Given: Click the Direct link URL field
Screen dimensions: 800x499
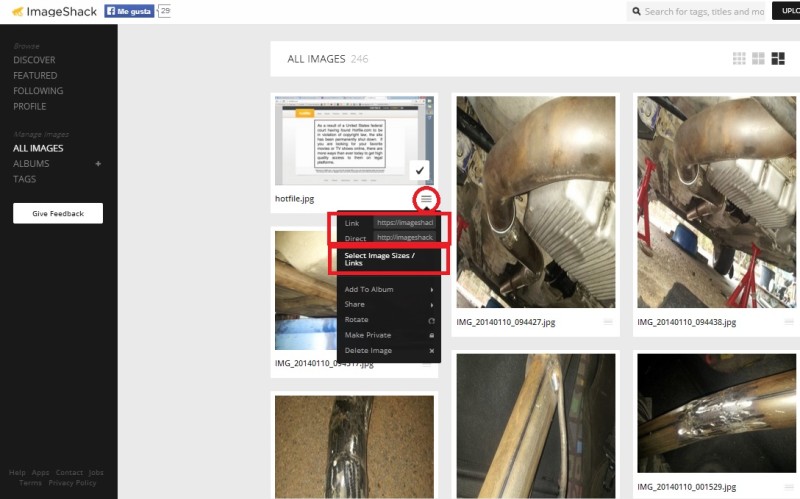Looking at the screenshot, I should tap(404, 238).
